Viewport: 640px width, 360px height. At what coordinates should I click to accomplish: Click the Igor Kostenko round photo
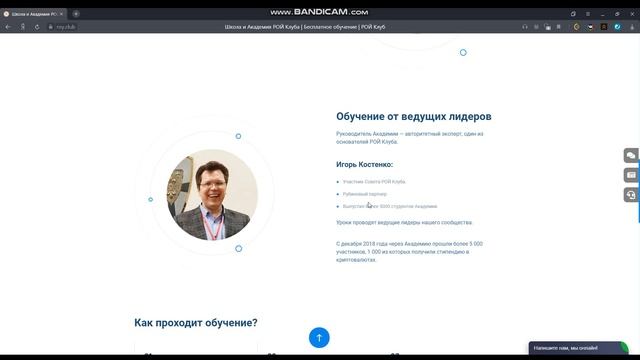(x=212, y=195)
